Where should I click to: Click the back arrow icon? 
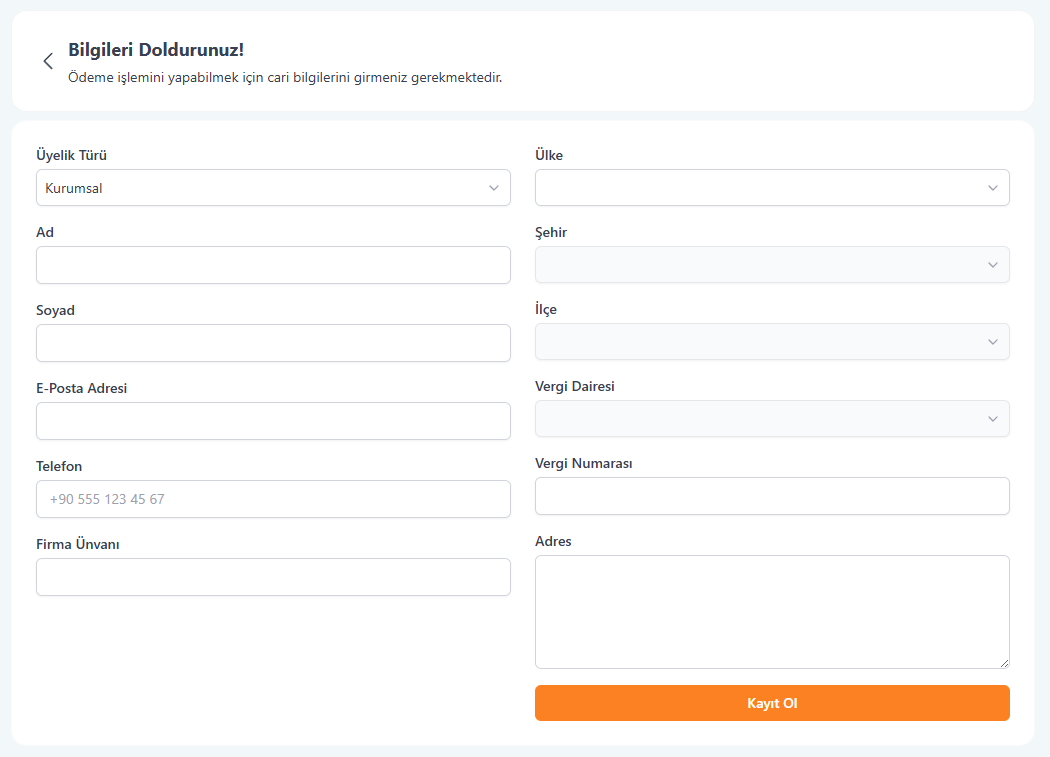click(47, 61)
